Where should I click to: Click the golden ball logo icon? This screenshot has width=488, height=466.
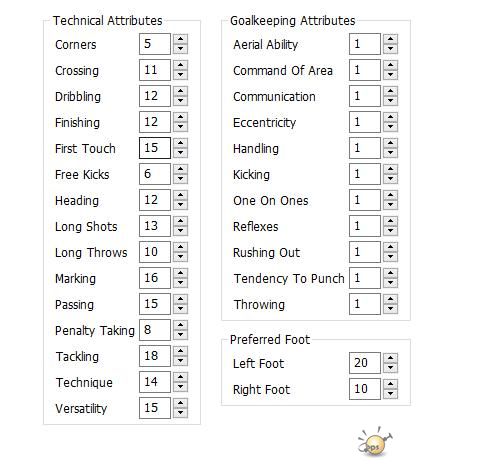coord(374,442)
